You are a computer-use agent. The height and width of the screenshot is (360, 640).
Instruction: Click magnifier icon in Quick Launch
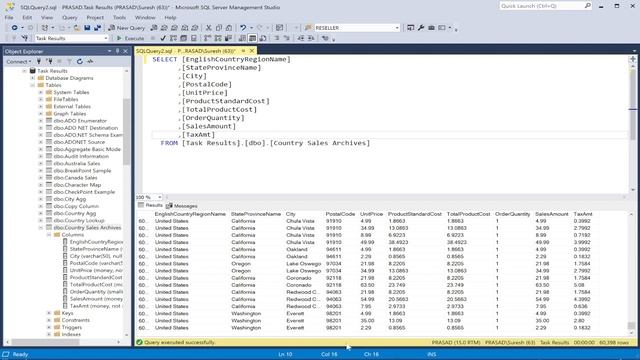pyautogui.click(x=587, y=6)
